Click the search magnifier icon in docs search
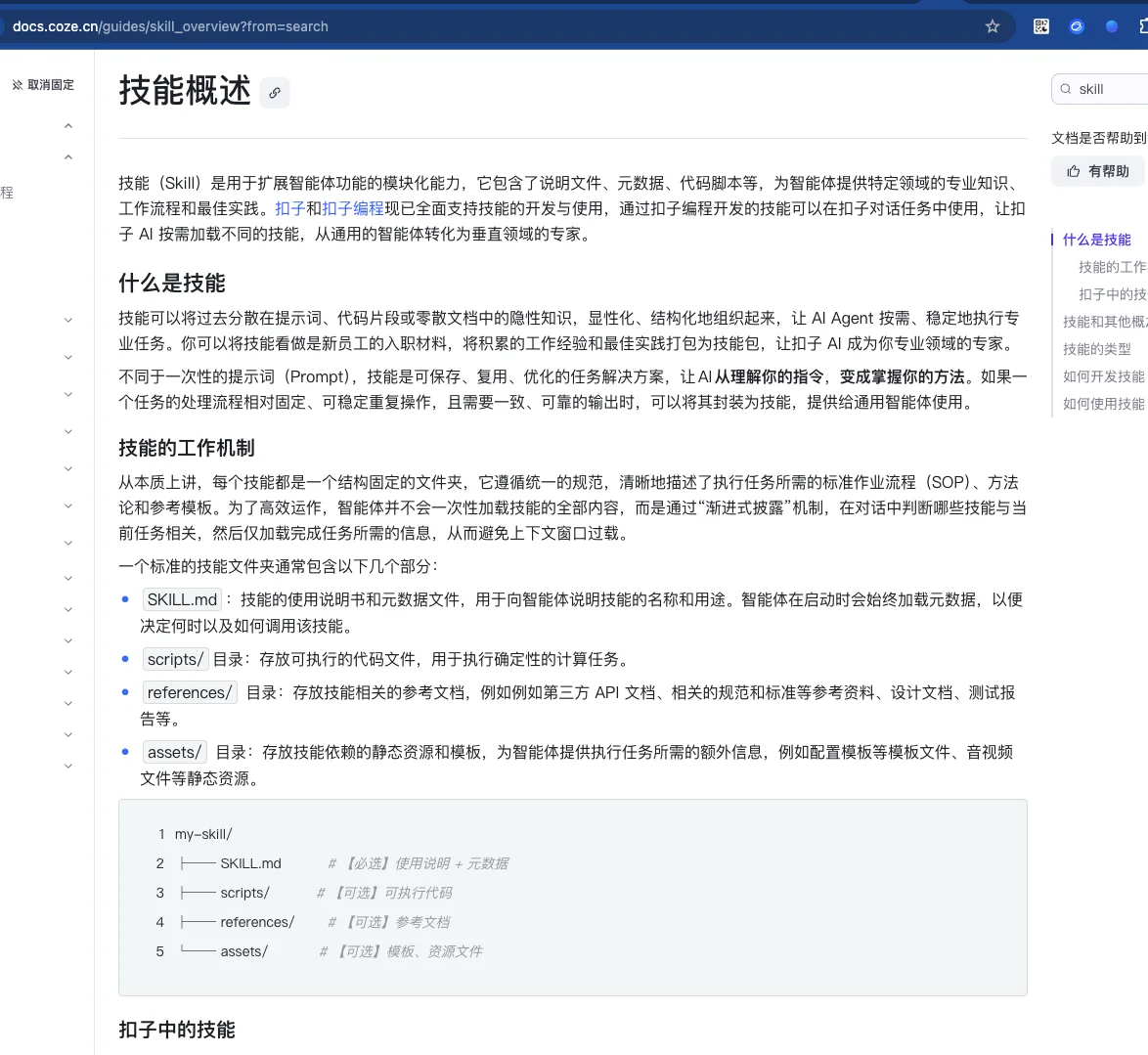Screen dimensions: 1148x1055 pyautogui.click(x=1066, y=89)
